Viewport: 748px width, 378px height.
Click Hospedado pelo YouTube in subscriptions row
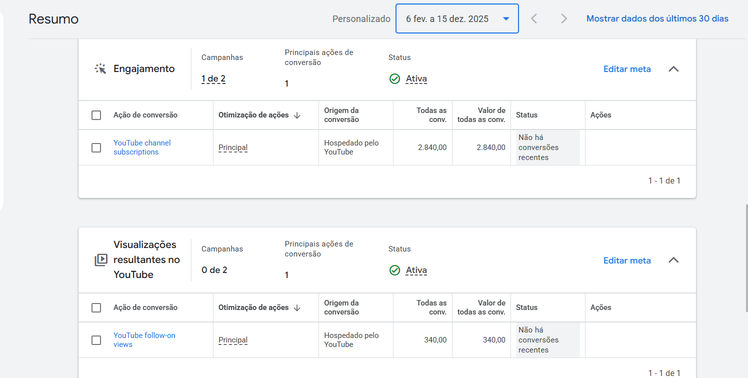(x=351, y=147)
